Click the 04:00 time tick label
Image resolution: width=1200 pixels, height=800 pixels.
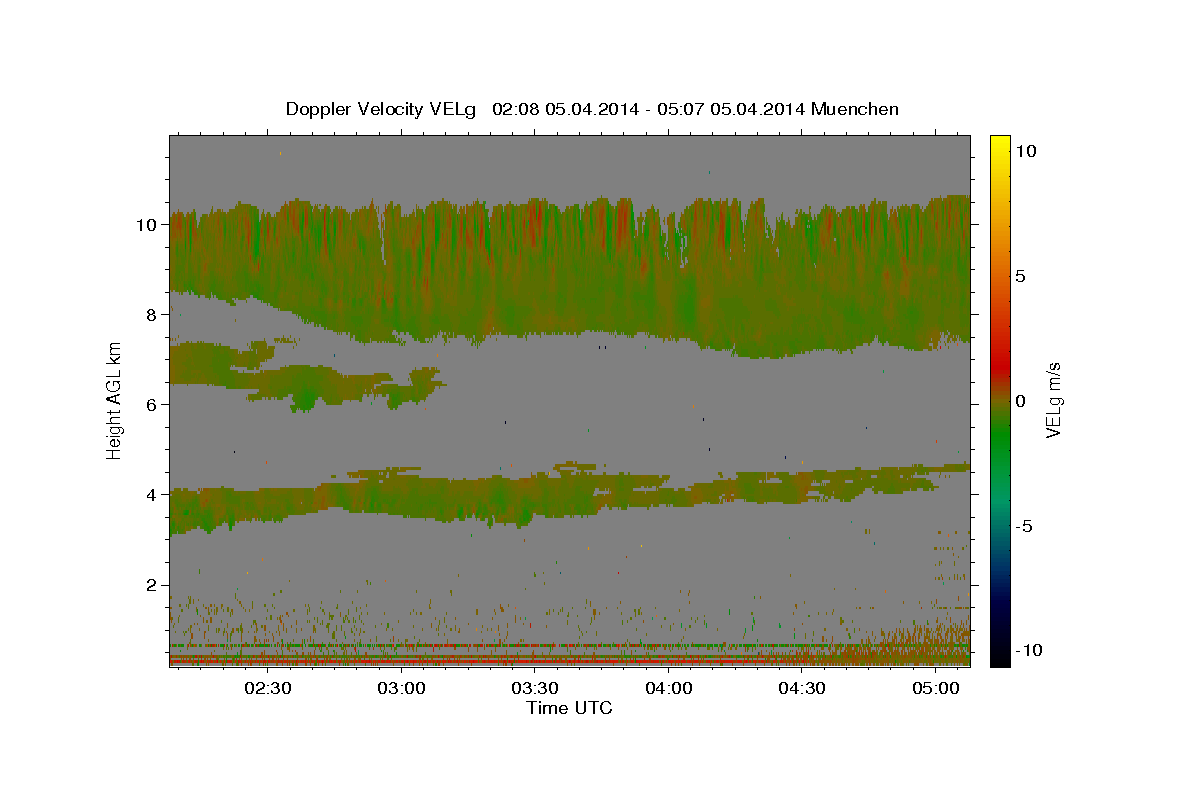[x=669, y=688]
